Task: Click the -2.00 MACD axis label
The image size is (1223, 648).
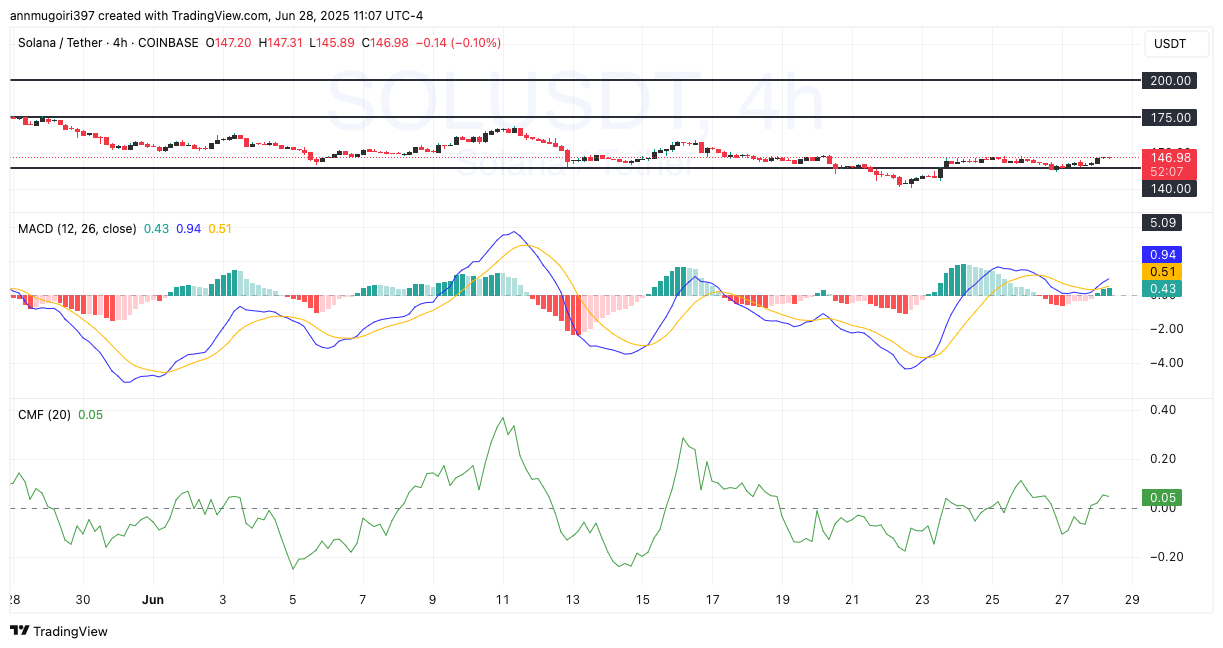Action: click(1165, 328)
